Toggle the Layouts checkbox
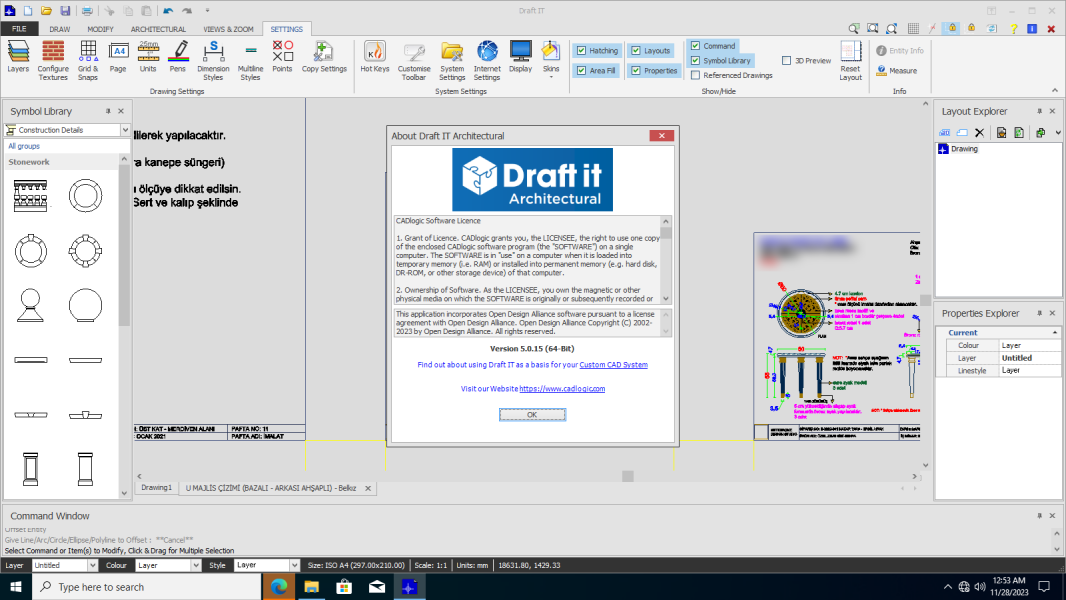1066x600 pixels. tap(636, 50)
